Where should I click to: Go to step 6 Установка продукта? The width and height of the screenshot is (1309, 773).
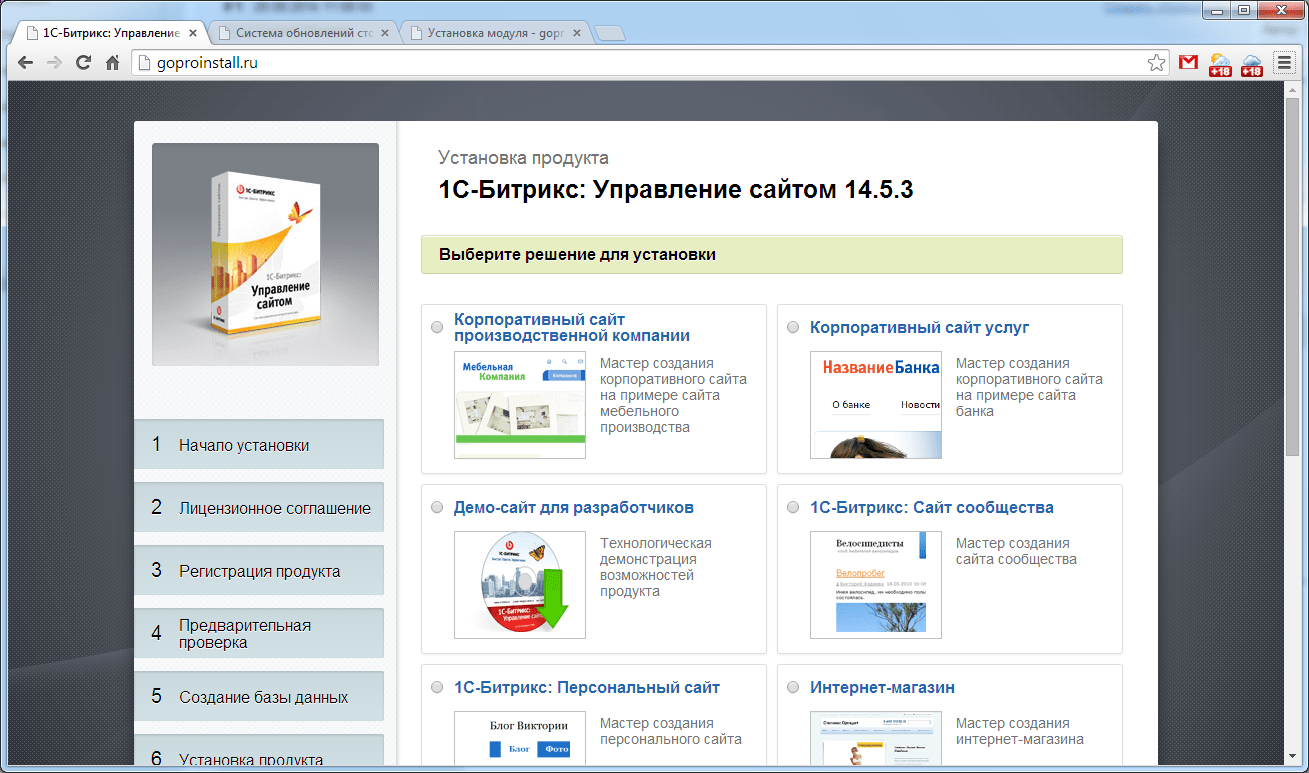(x=259, y=751)
